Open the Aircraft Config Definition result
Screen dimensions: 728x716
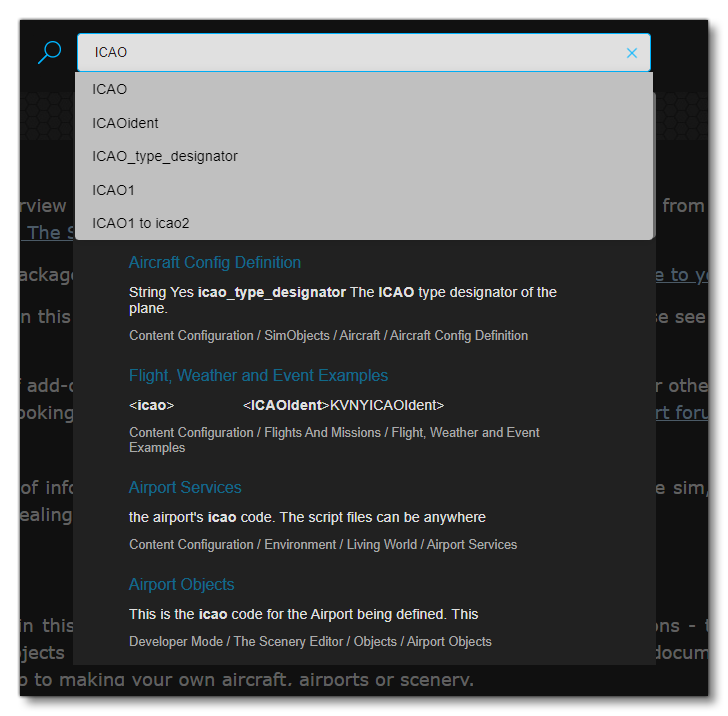[x=214, y=262]
